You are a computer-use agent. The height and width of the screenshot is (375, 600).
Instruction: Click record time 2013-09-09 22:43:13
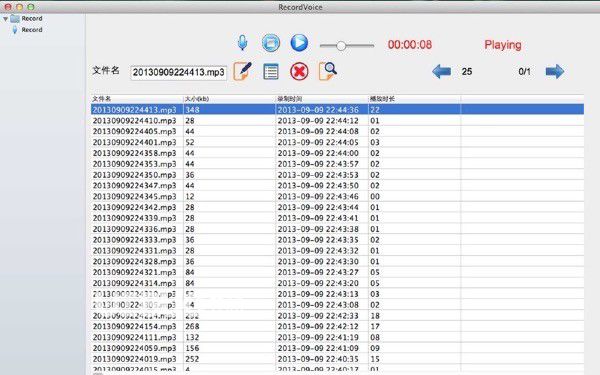coord(318,294)
